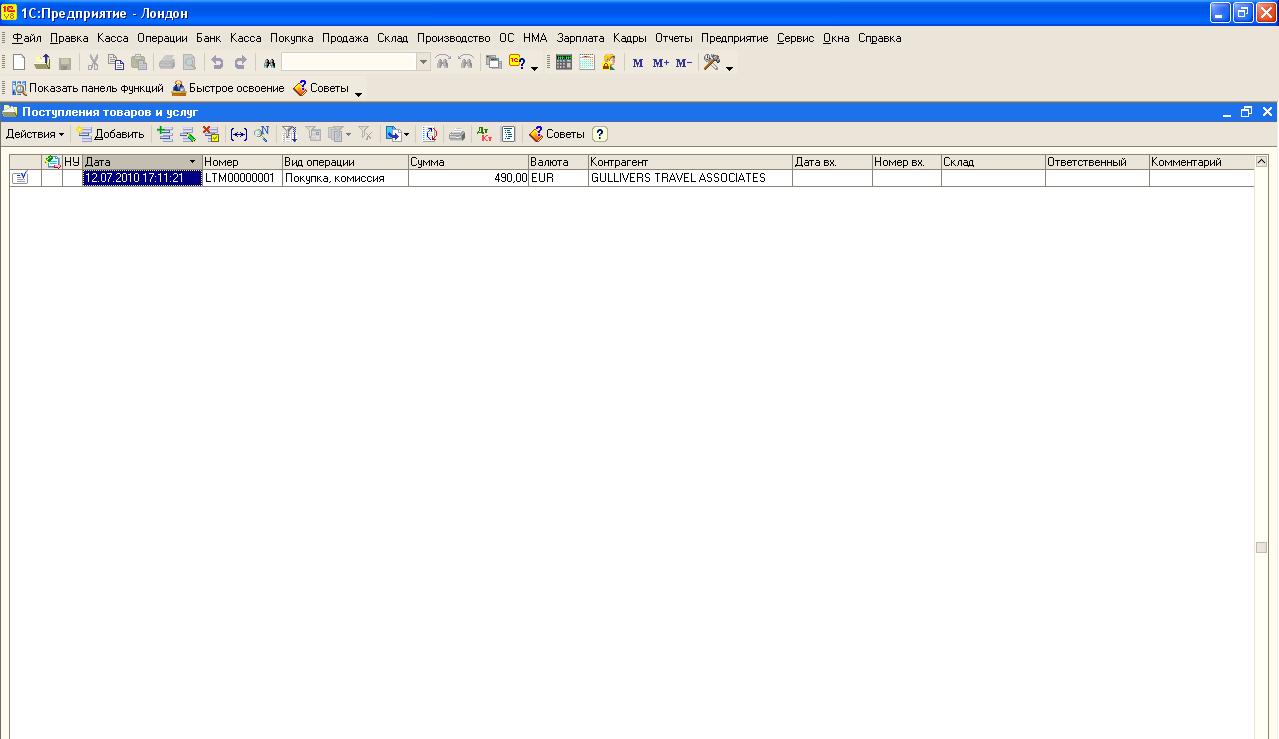
Task: Open the Зарплата menu
Action: tap(580, 38)
